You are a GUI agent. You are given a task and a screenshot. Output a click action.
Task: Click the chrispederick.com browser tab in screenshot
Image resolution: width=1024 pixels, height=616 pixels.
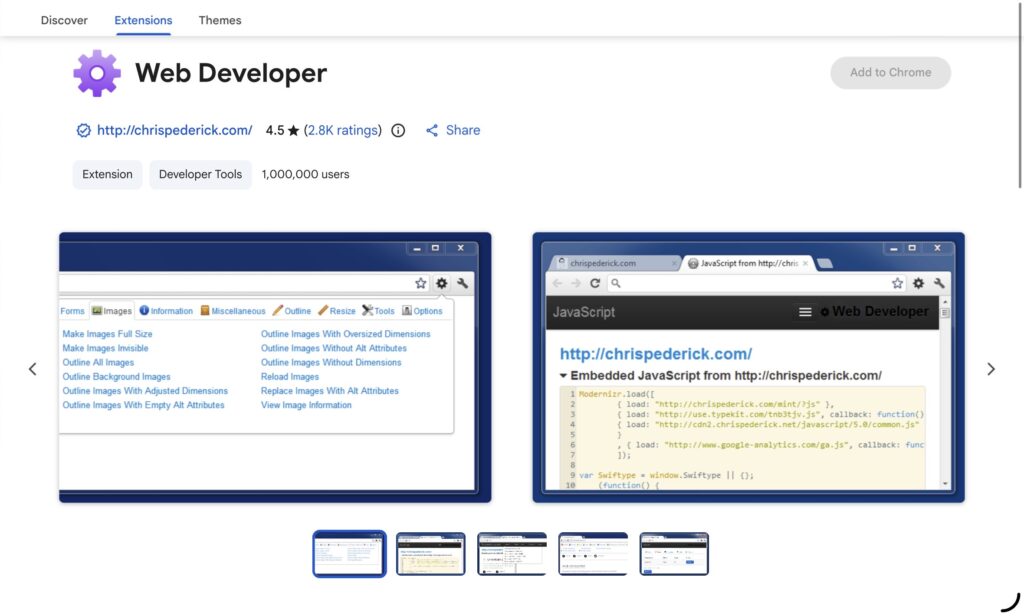point(616,263)
